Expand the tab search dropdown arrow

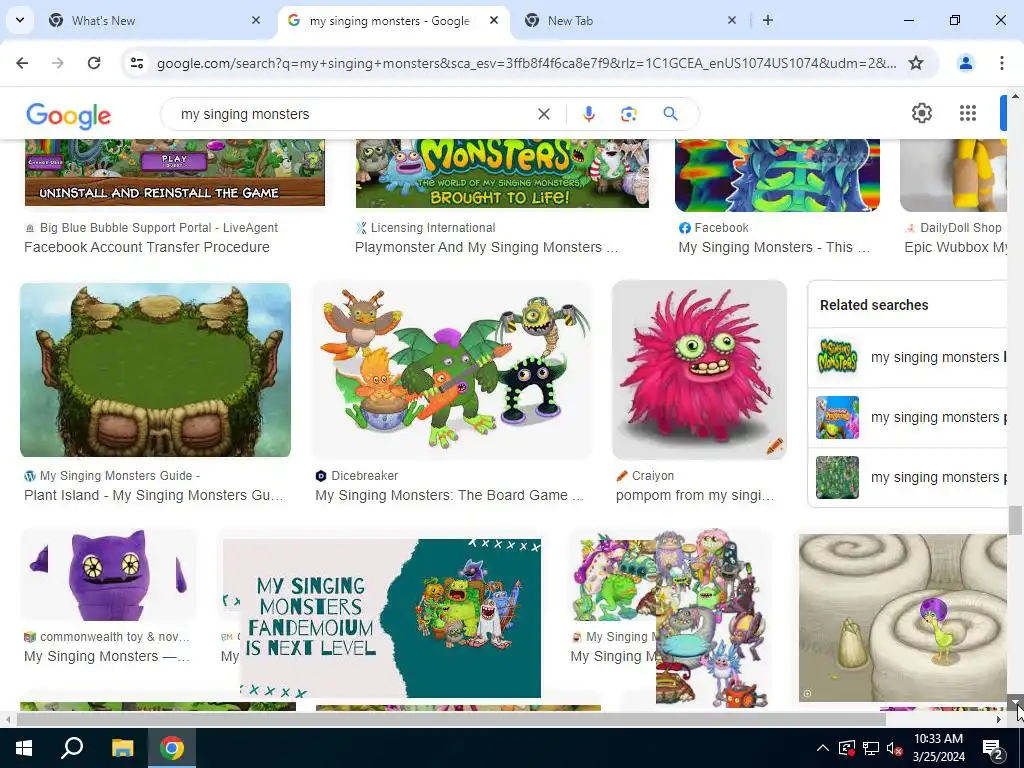[x=20, y=20]
